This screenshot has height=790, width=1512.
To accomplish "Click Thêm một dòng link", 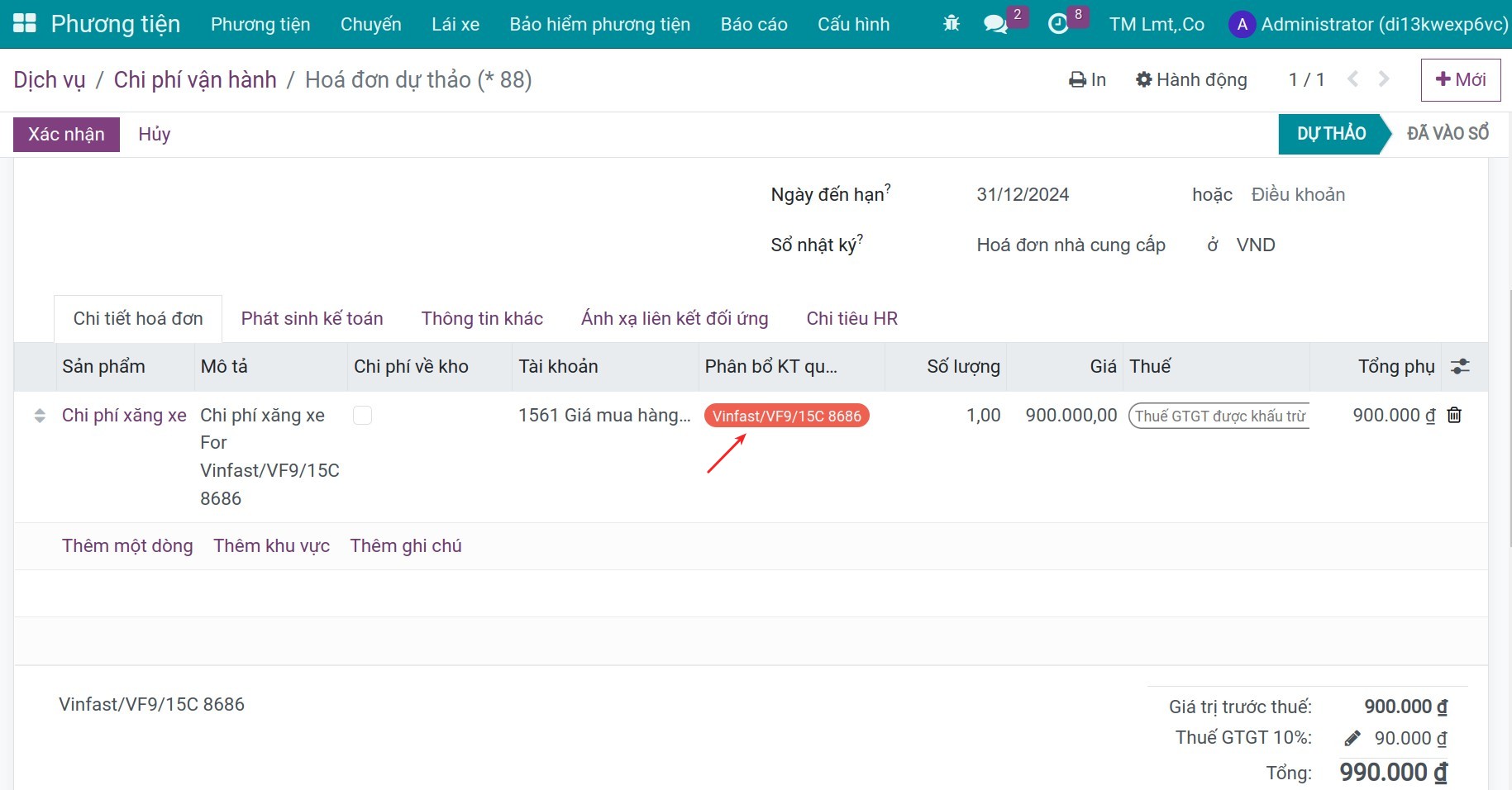I will point(127,546).
